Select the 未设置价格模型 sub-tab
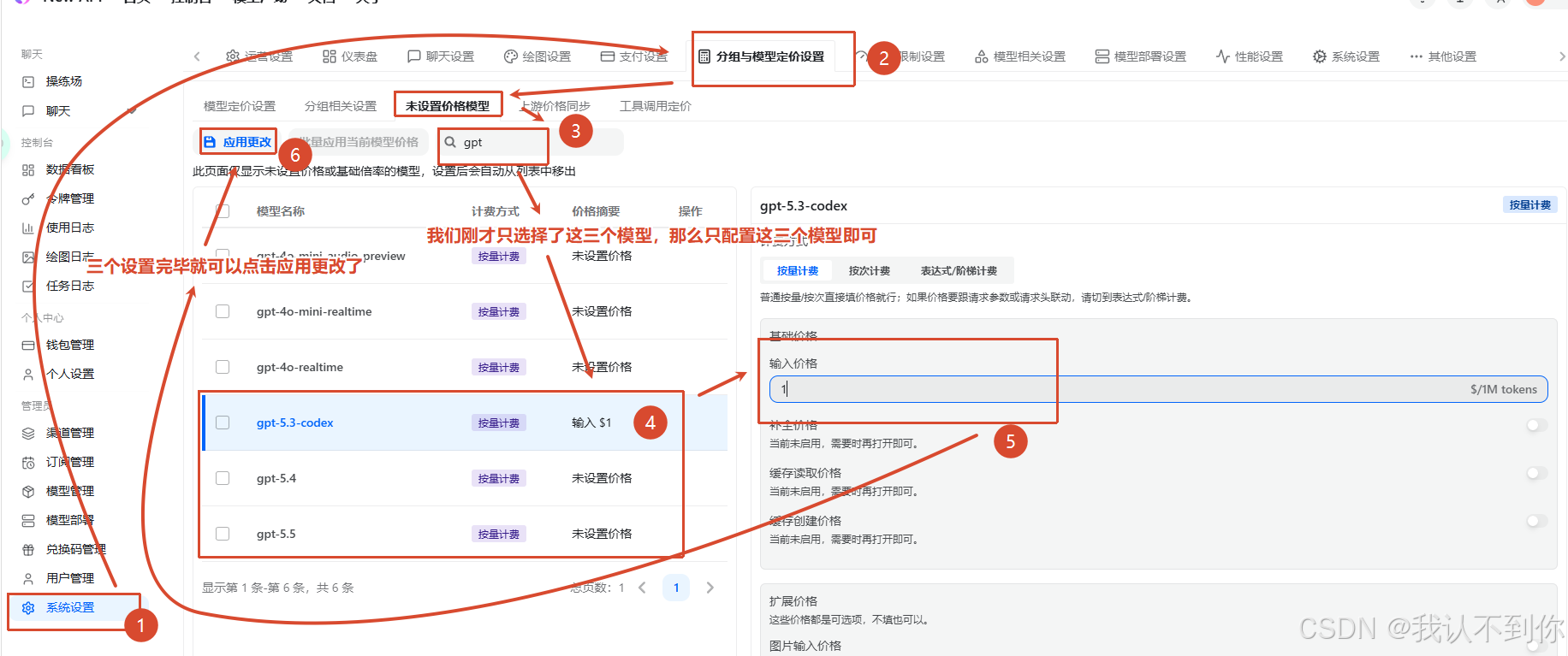1568x656 pixels. click(448, 106)
